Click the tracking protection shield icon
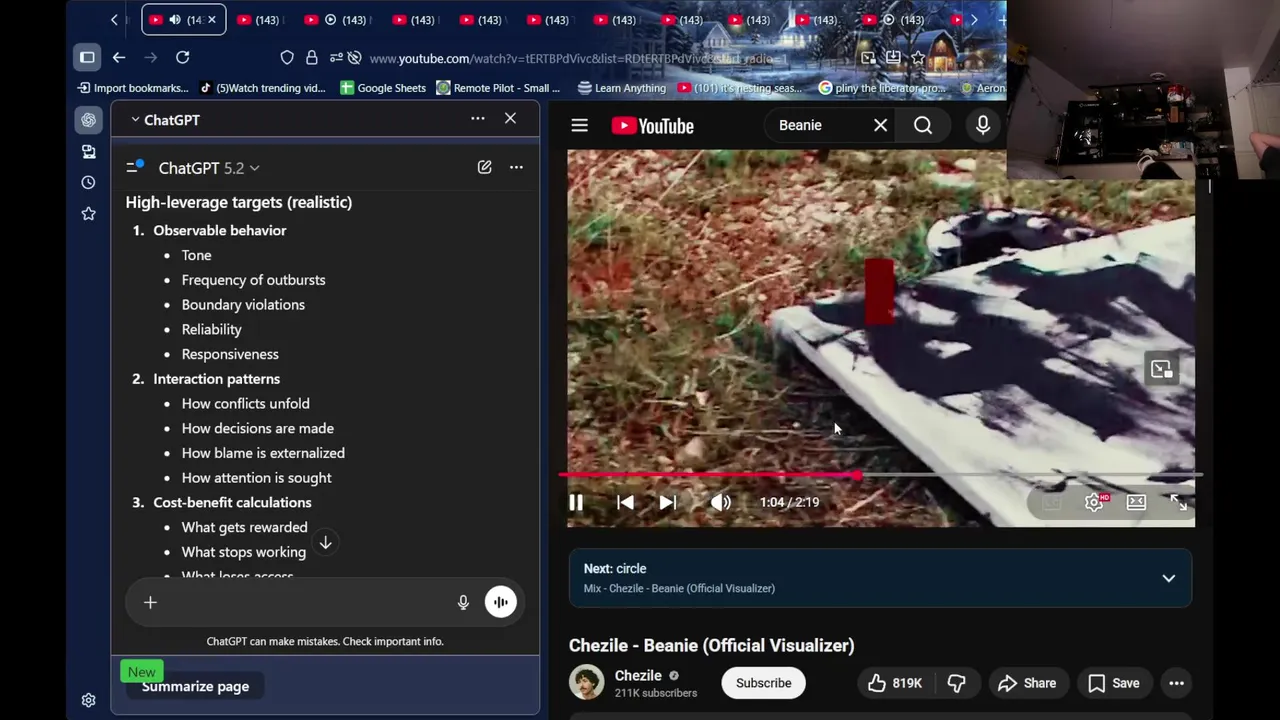Image resolution: width=1280 pixels, height=720 pixels. coord(287,58)
